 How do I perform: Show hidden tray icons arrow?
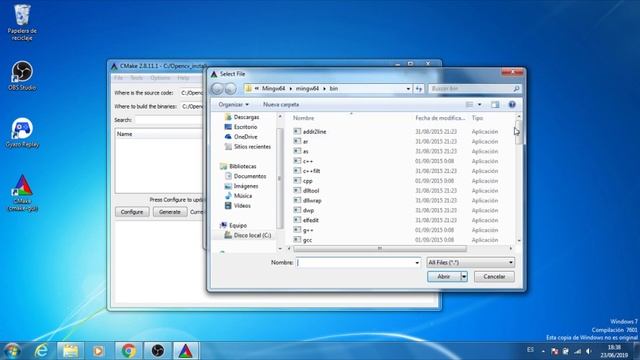(x=543, y=351)
